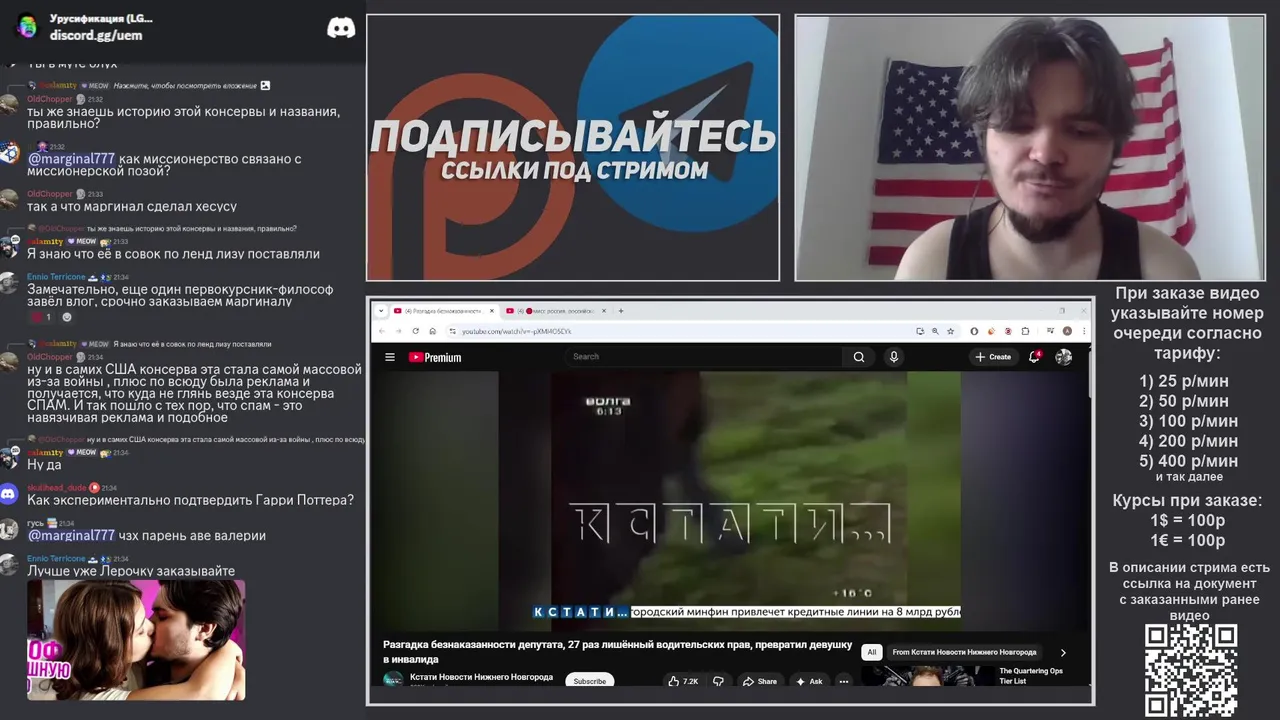Click the YouTube Premium logo
The width and height of the screenshot is (1280, 720).
(x=435, y=357)
